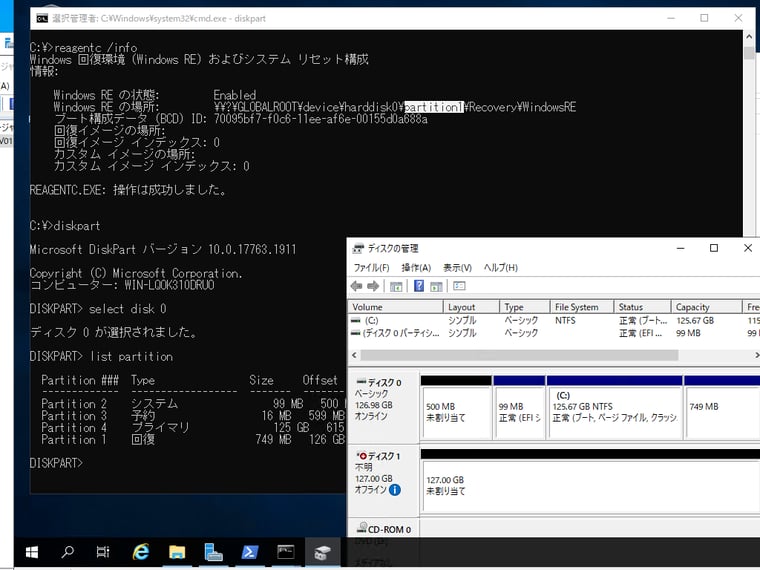Select the ディスク 0 disk label

[383, 407]
